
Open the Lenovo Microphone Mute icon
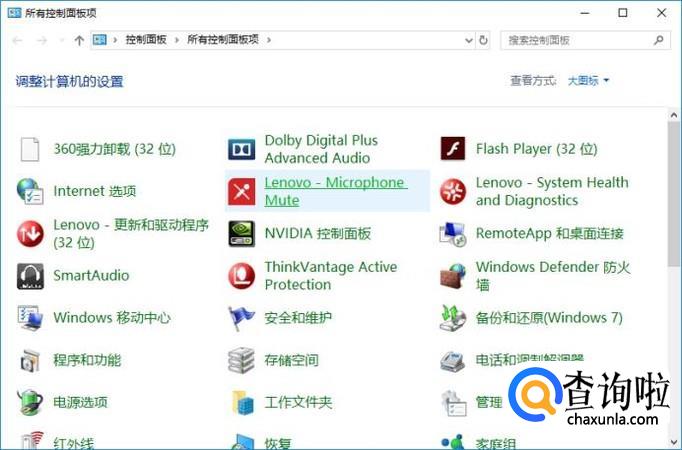(x=241, y=191)
